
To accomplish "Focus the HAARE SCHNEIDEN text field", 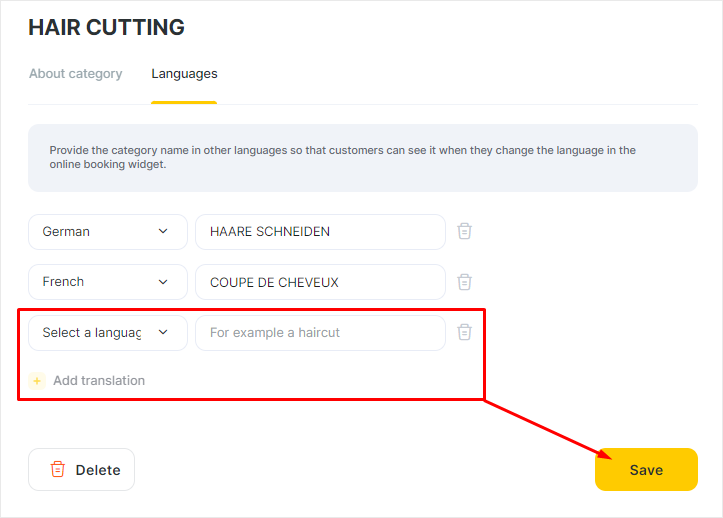I will coord(320,232).
